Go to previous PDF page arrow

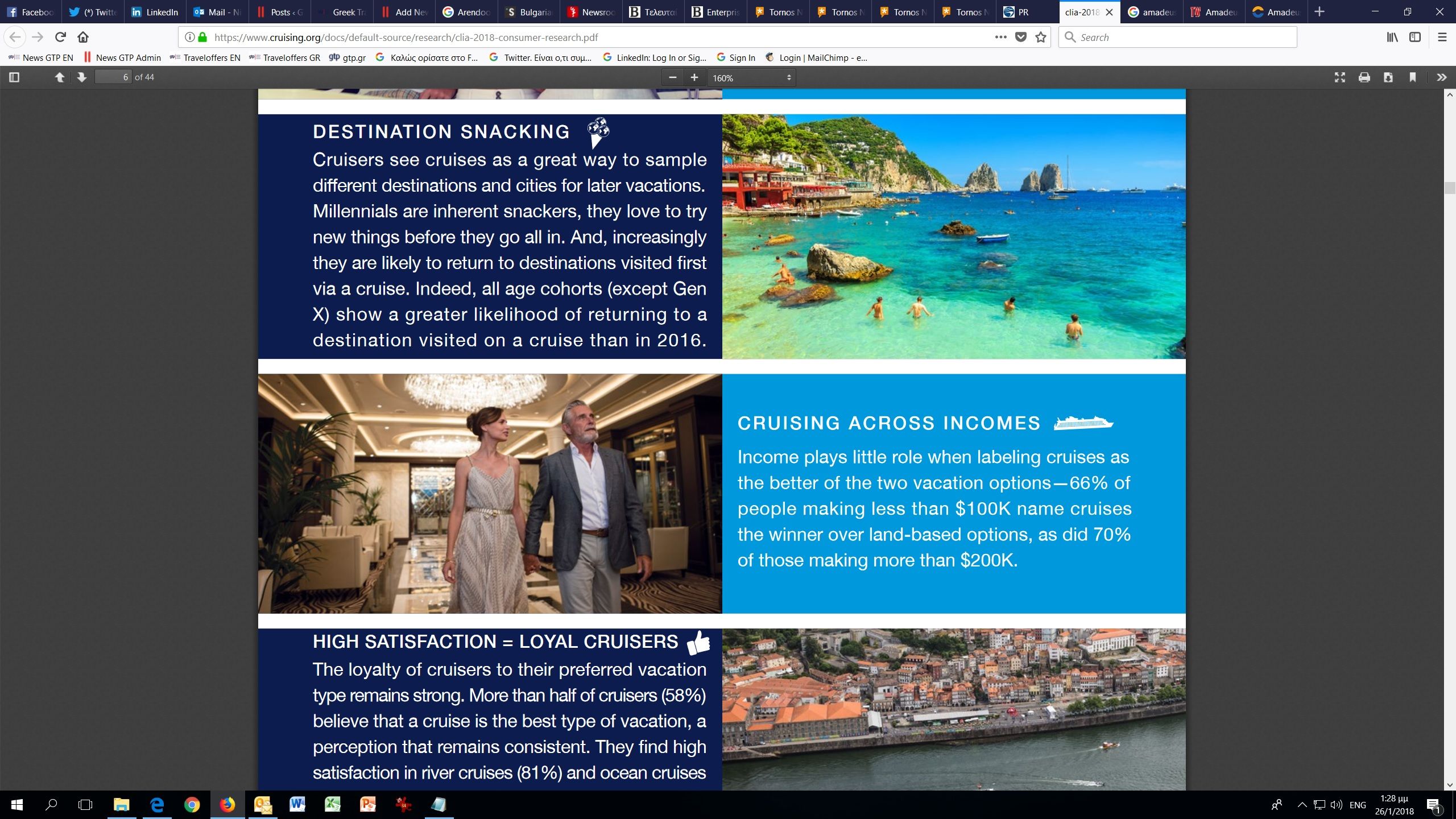59,77
